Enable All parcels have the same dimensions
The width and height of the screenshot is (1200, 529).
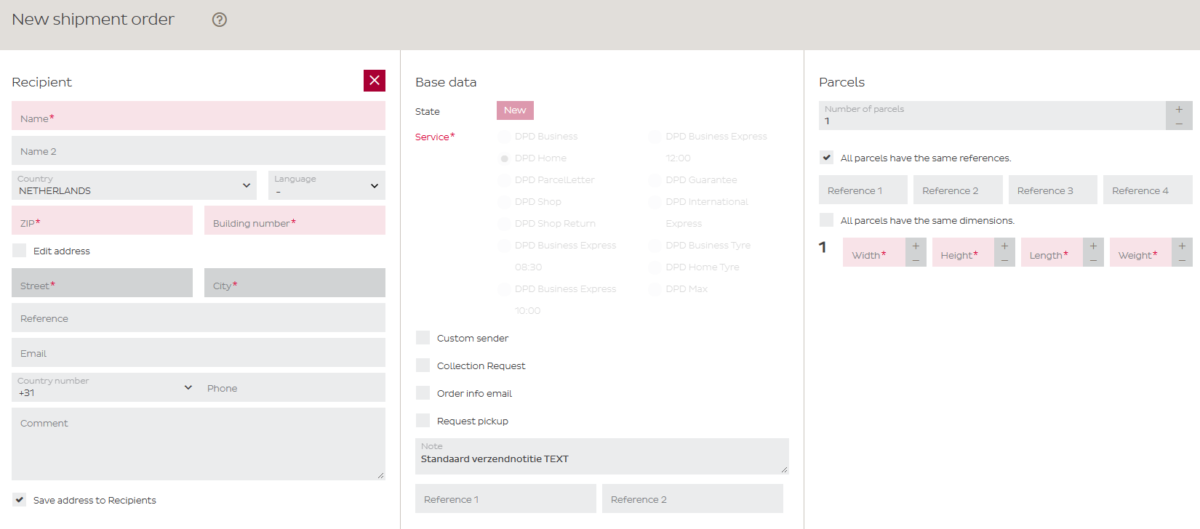pos(826,220)
